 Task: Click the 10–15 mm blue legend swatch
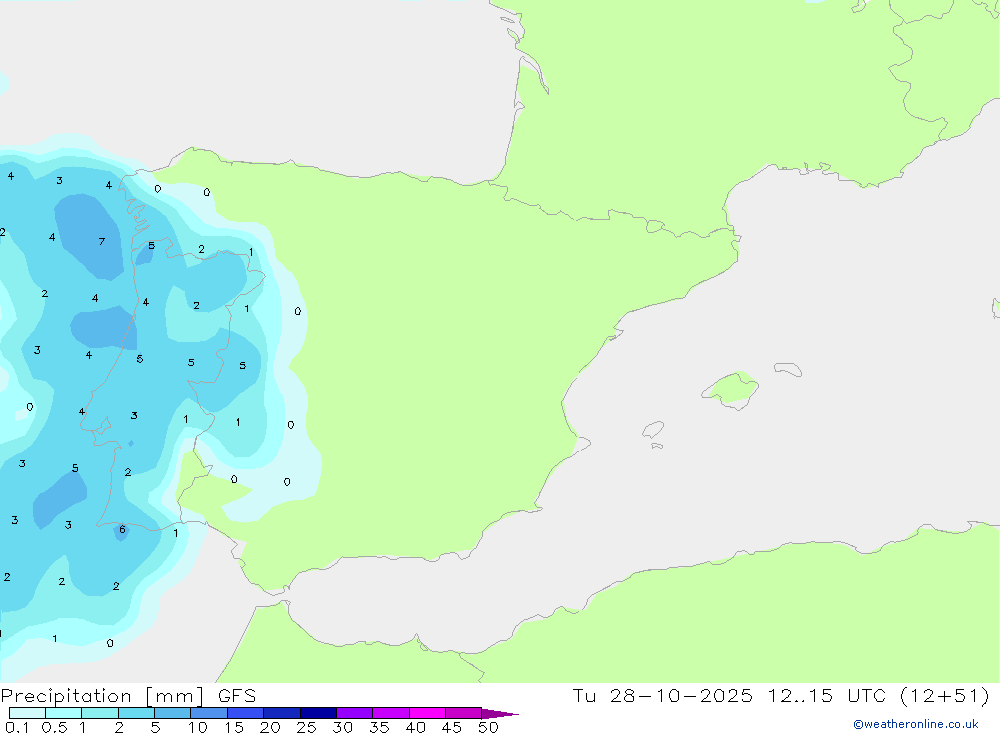coord(209,713)
